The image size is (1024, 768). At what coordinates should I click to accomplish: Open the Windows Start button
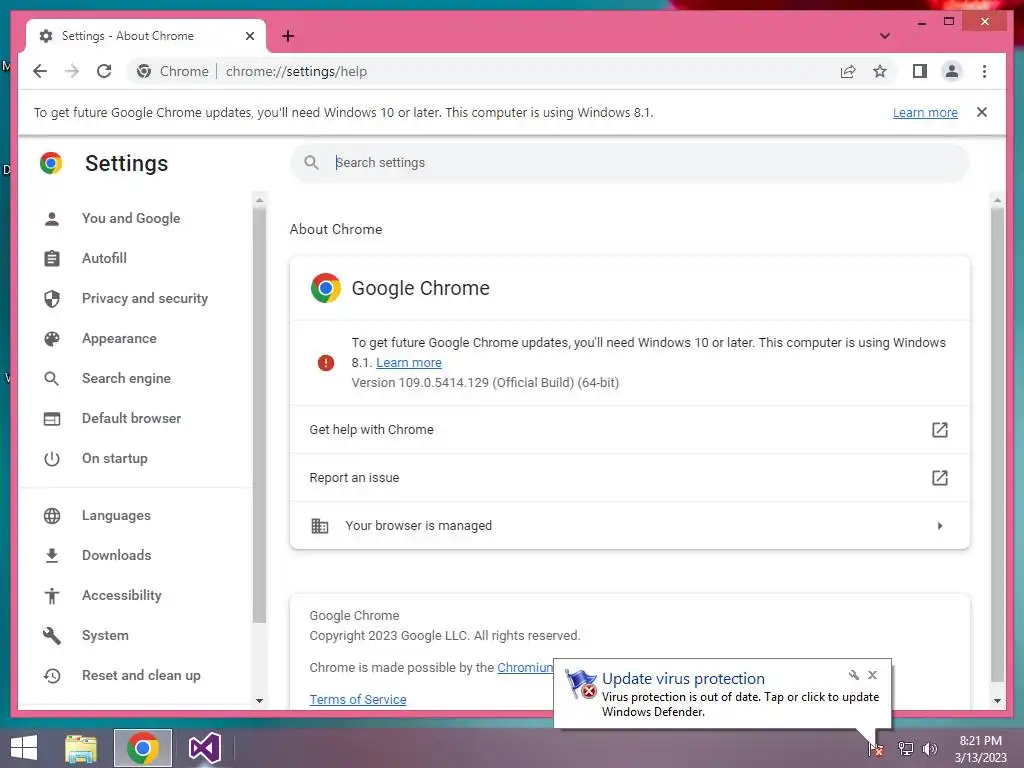(x=24, y=748)
